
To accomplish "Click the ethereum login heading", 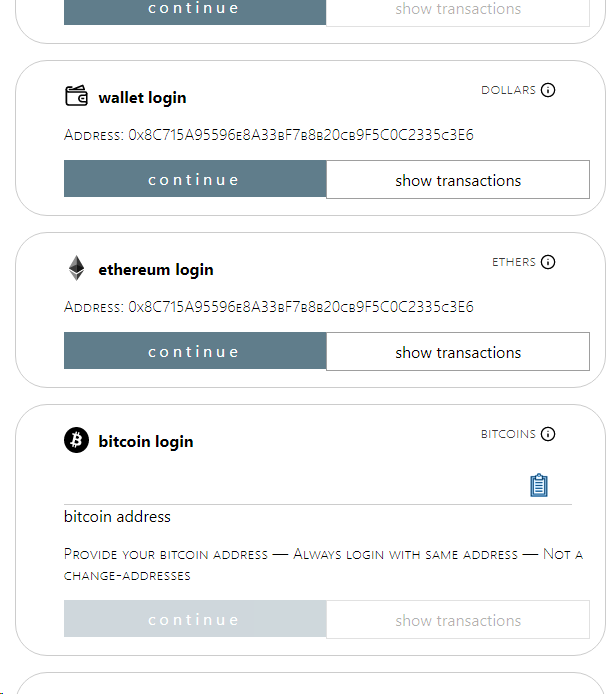I will point(156,269).
